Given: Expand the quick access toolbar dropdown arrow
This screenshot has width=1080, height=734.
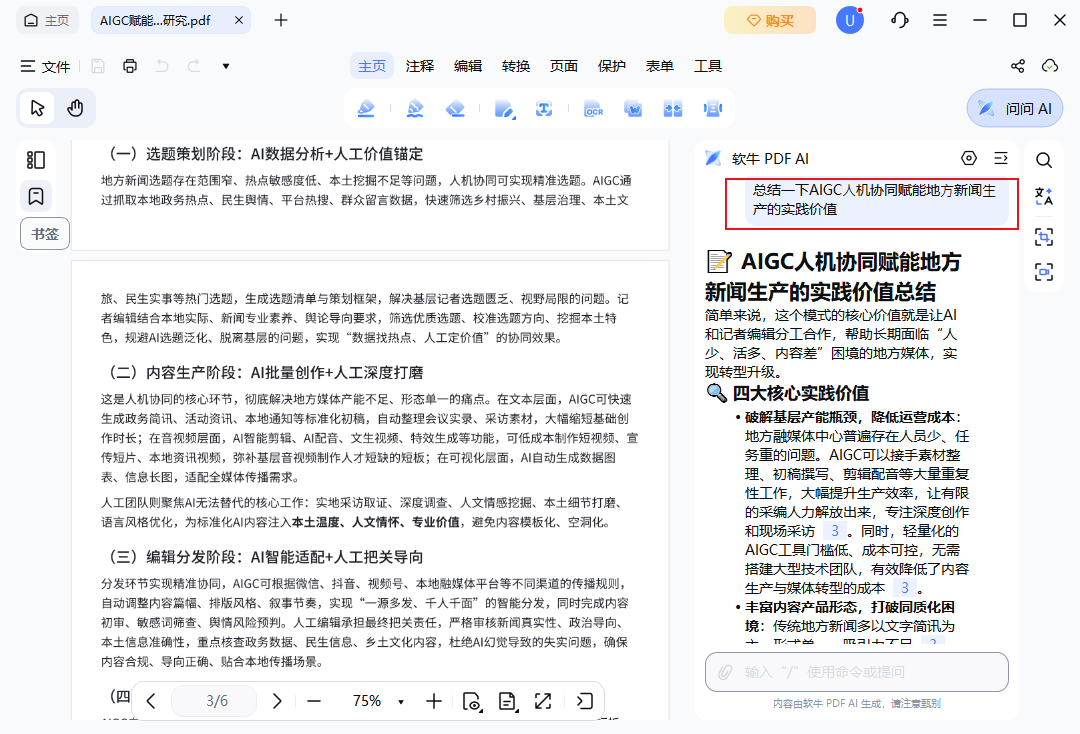Looking at the screenshot, I should pyautogui.click(x=225, y=66).
